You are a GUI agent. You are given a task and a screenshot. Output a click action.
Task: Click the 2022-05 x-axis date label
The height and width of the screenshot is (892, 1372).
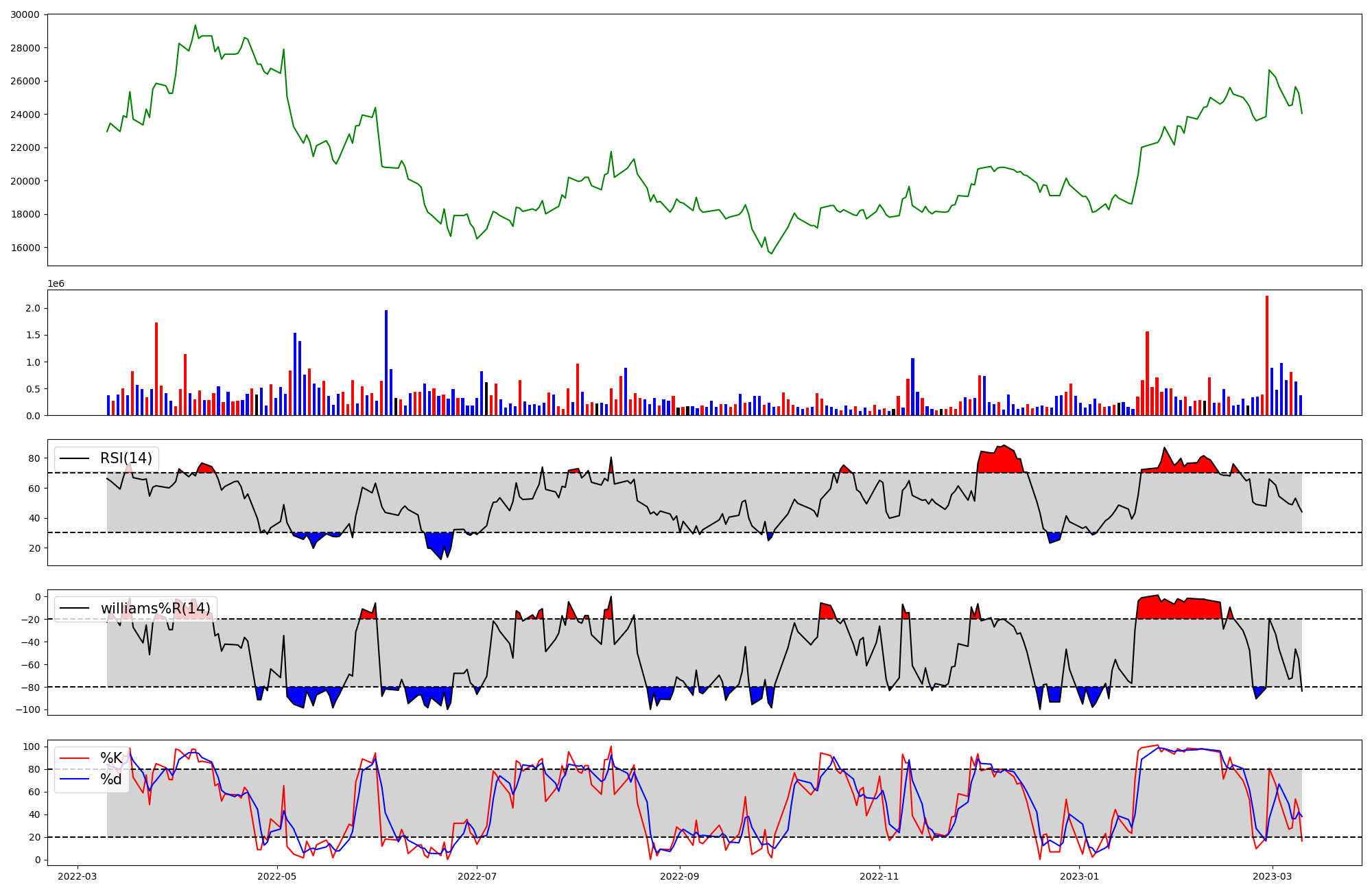(x=277, y=876)
